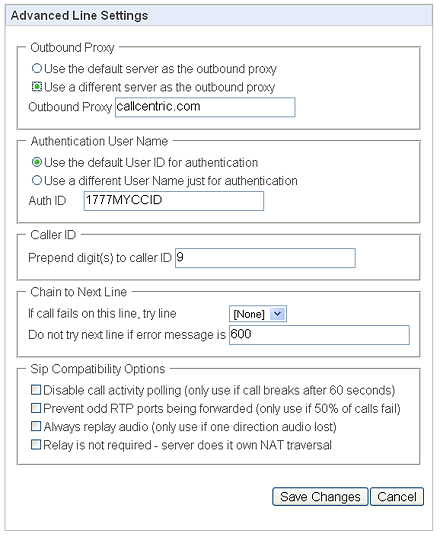Select 'Use the default server as the outbound proxy'
Screen dimensions: 440x537
37,68
